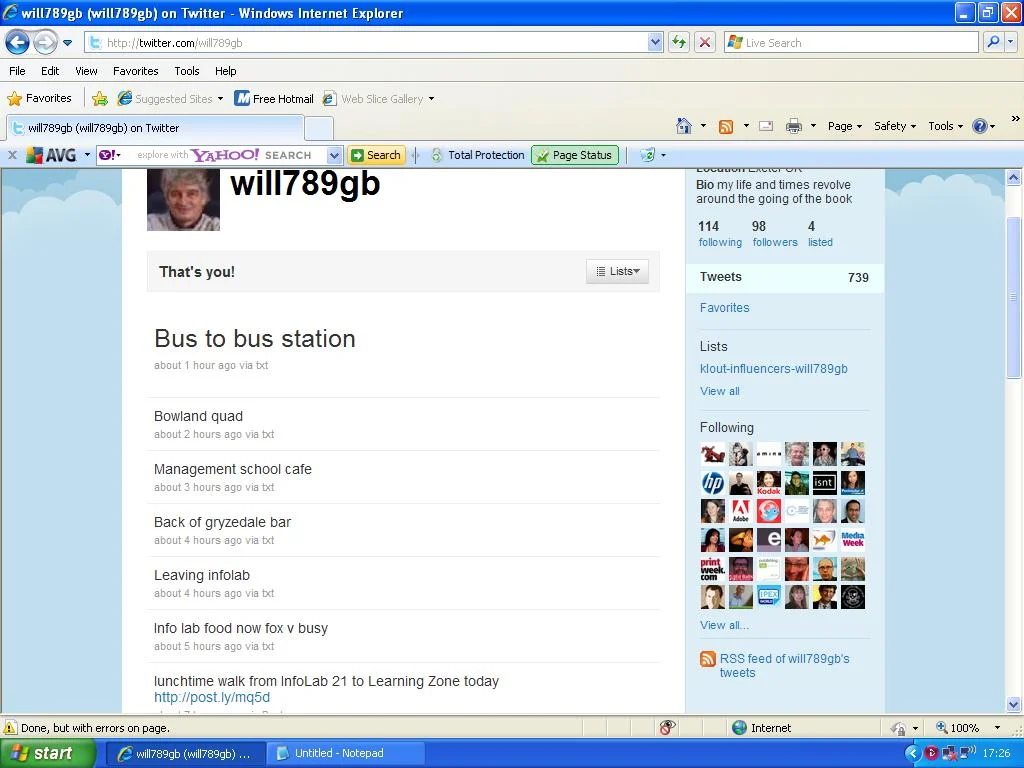
Task: Open the search provider dropdown arrow
Action: [x=1011, y=42]
